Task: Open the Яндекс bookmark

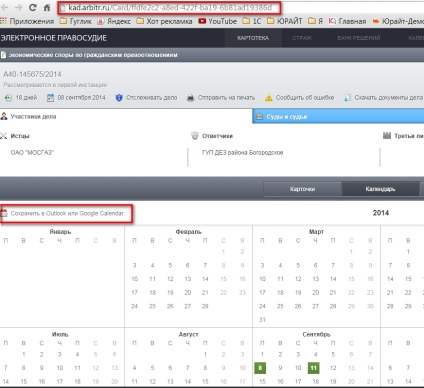Action: pyautogui.click(x=114, y=21)
